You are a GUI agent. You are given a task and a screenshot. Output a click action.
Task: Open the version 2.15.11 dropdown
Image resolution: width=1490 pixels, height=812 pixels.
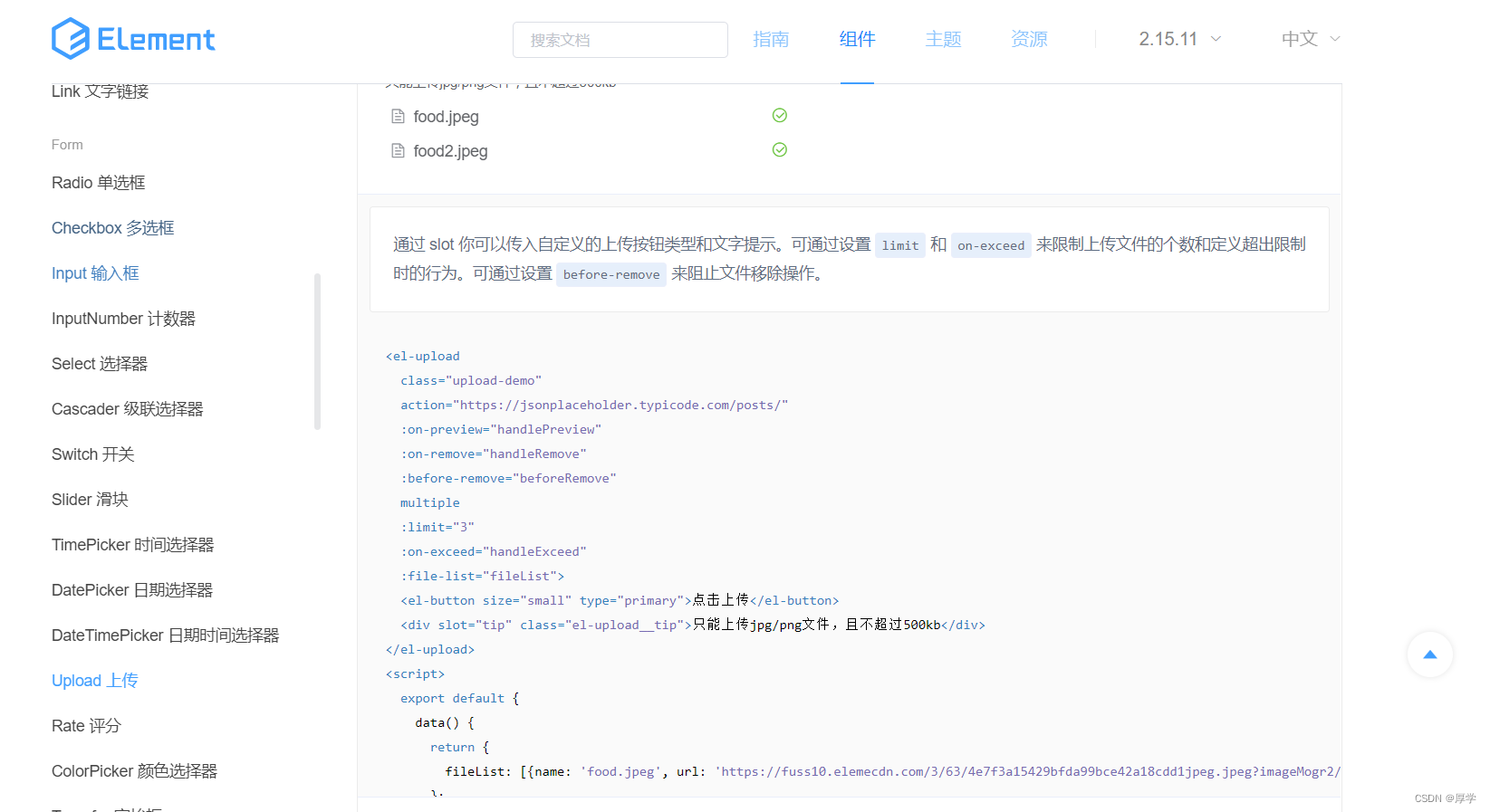click(1180, 39)
